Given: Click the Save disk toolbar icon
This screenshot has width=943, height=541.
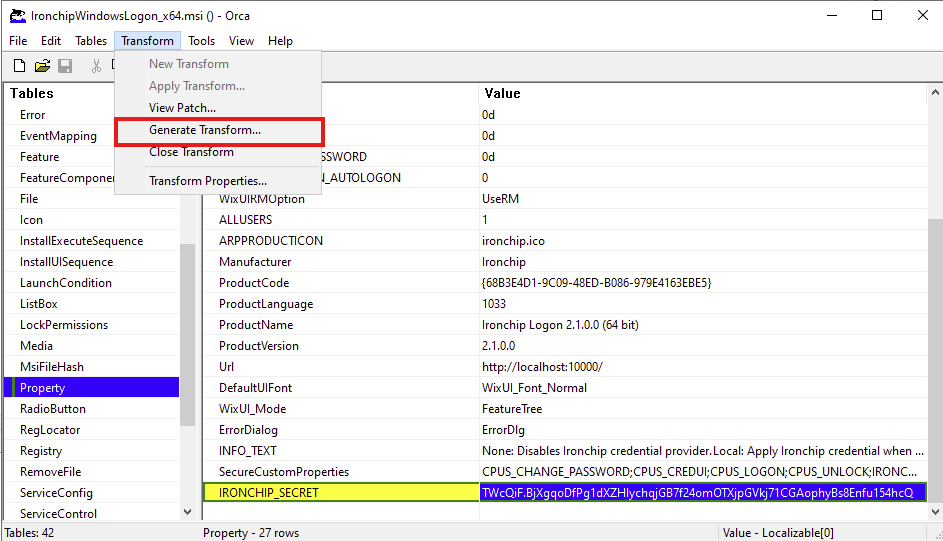Looking at the screenshot, I should click(x=65, y=66).
